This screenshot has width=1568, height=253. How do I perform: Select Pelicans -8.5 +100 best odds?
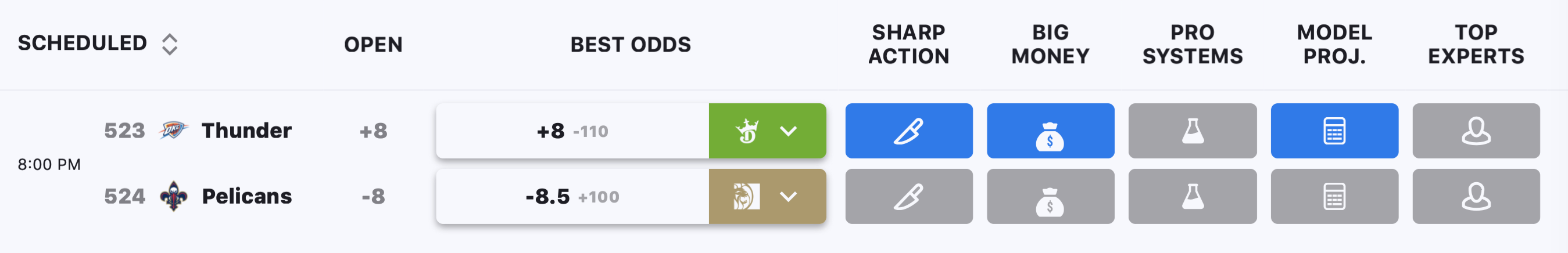click(572, 197)
